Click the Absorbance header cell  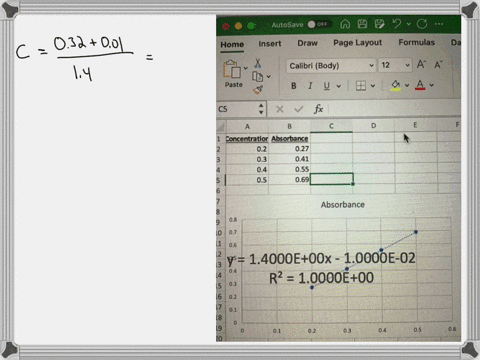pos(289,138)
